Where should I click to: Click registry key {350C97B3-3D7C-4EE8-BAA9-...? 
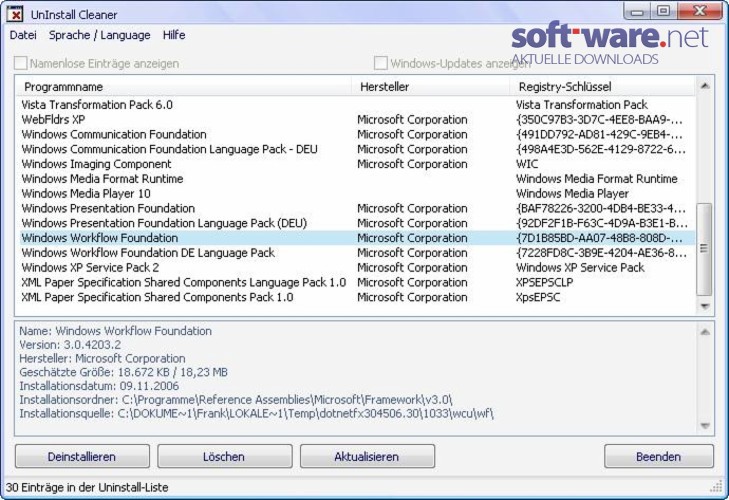pos(599,120)
